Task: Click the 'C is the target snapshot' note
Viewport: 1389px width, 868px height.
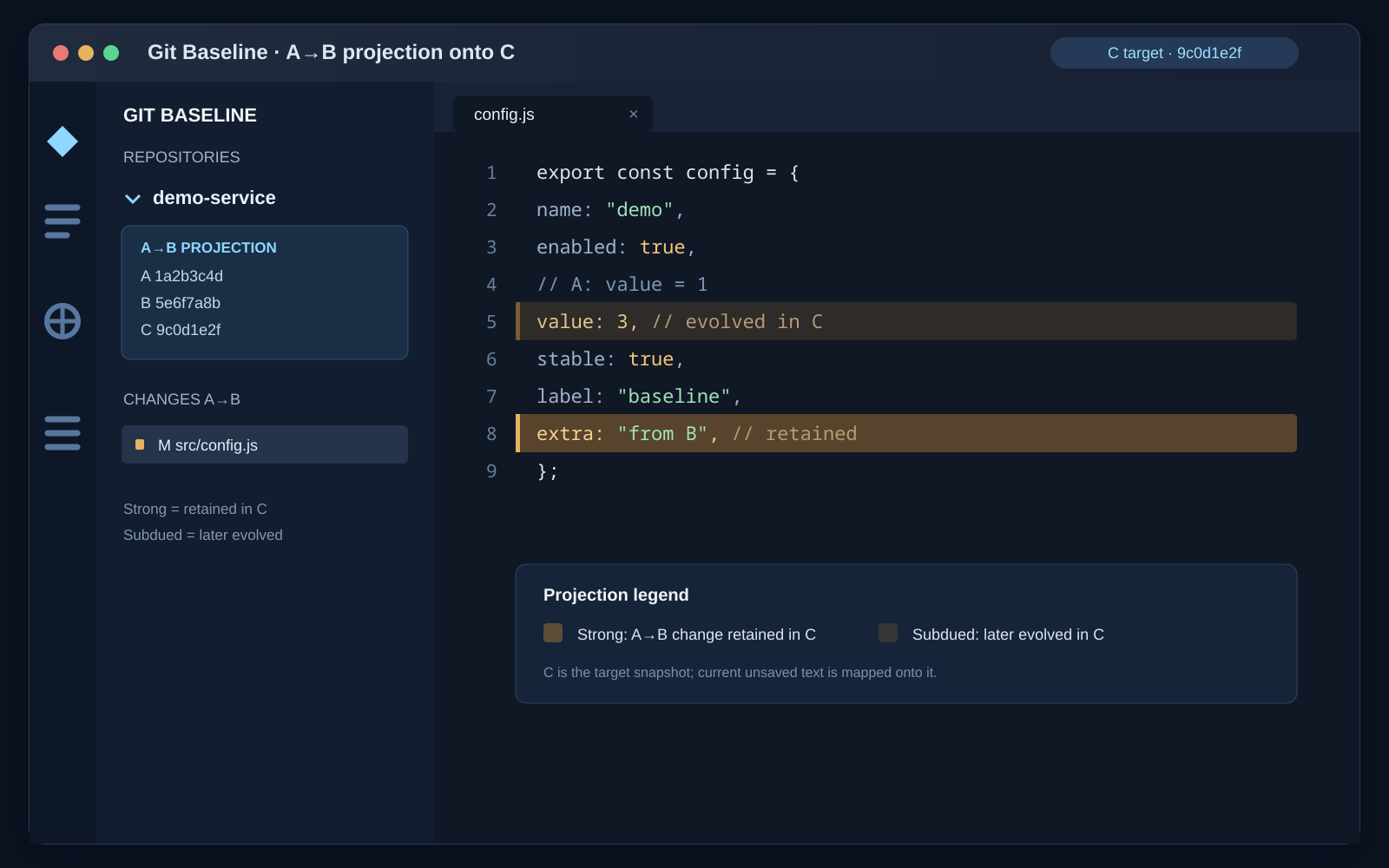Action: (x=740, y=673)
